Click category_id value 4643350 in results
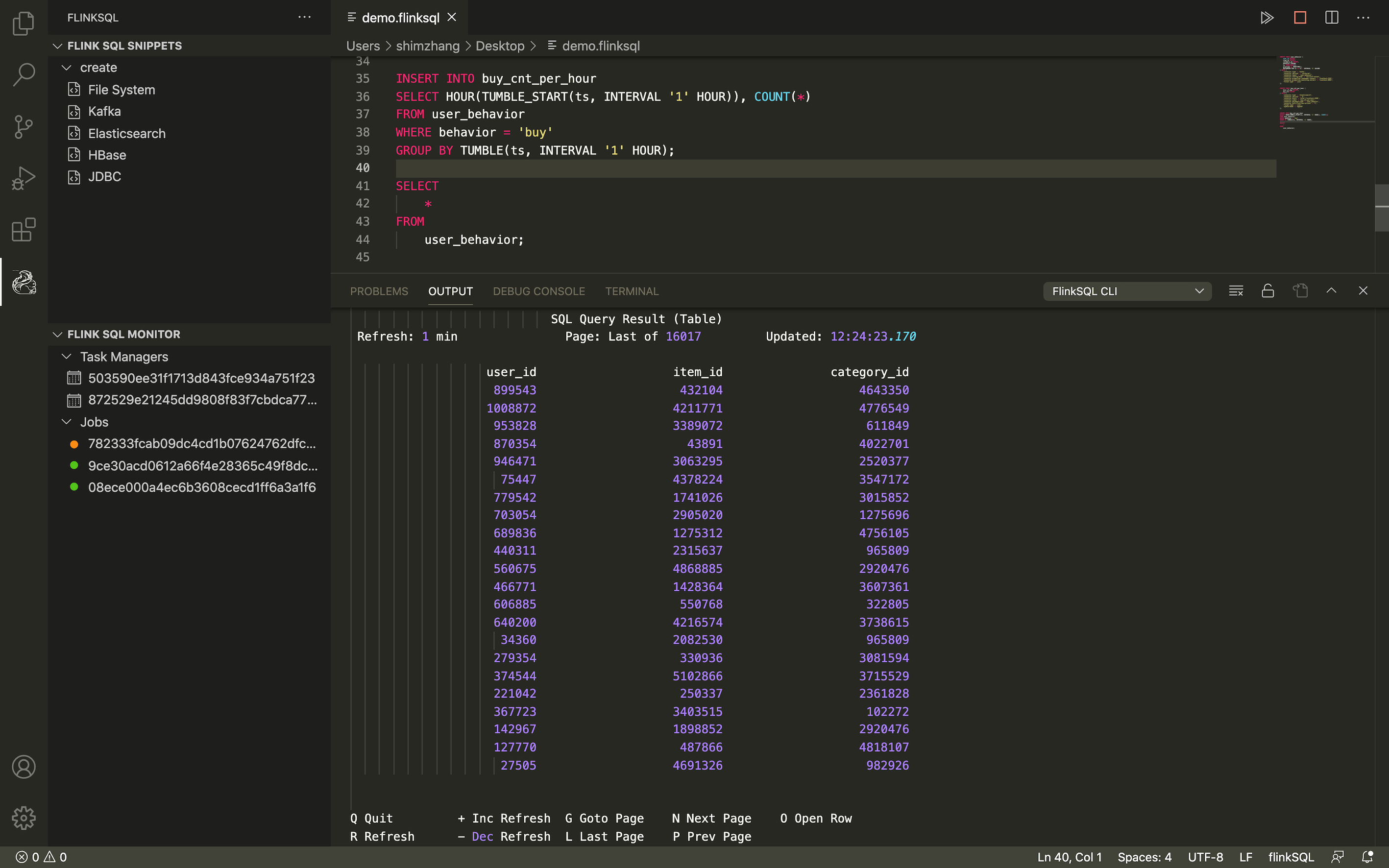Image resolution: width=1389 pixels, height=868 pixels. click(884, 390)
